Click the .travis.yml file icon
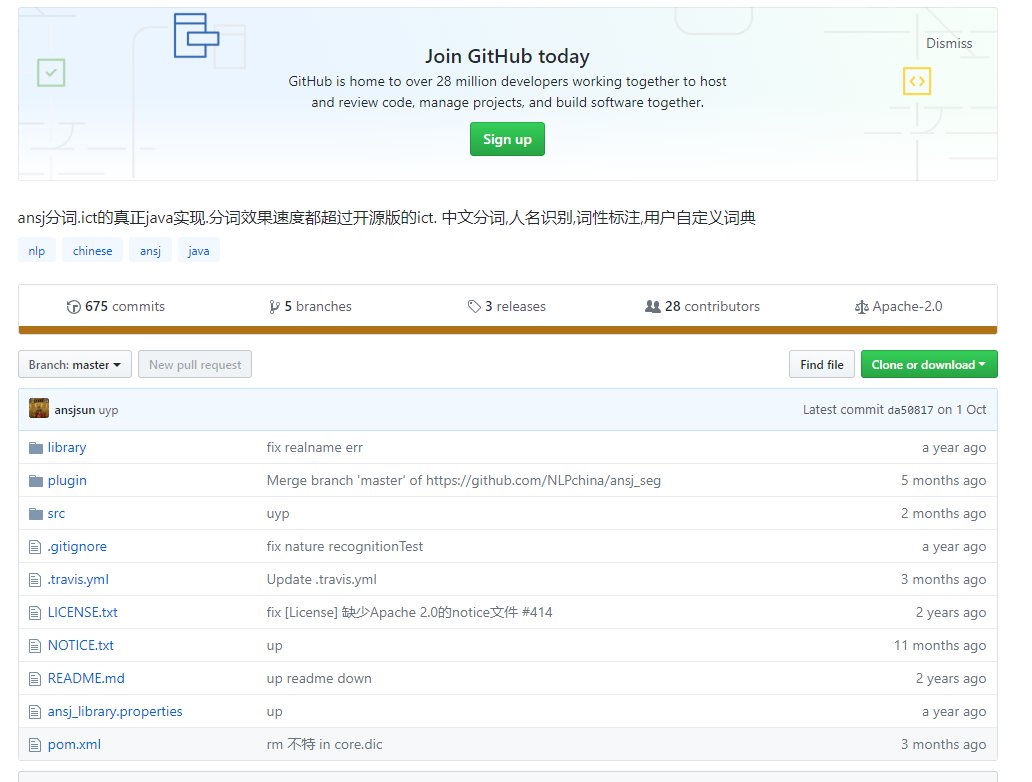This screenshot has width=1032, height=782. click(35, 579)
